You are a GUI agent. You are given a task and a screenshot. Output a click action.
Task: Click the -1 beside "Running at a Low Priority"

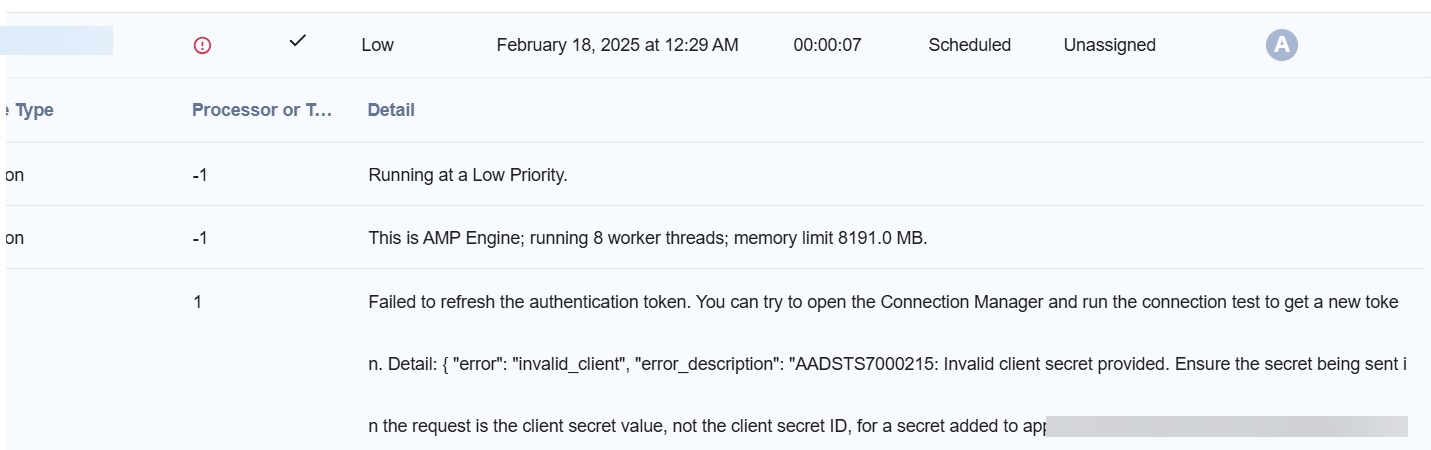coord(200,175)
